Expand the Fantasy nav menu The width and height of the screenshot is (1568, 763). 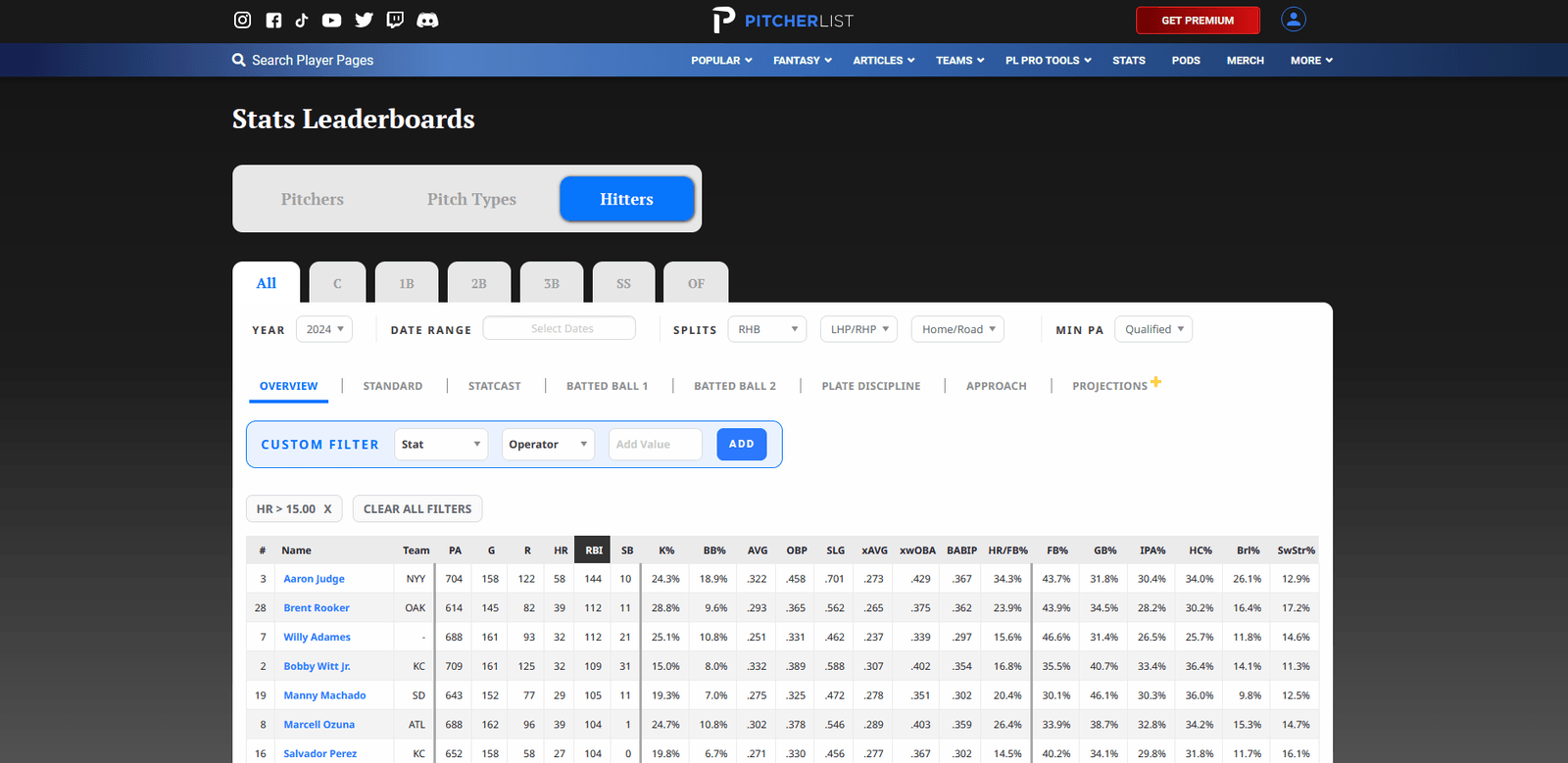(803, 60)
